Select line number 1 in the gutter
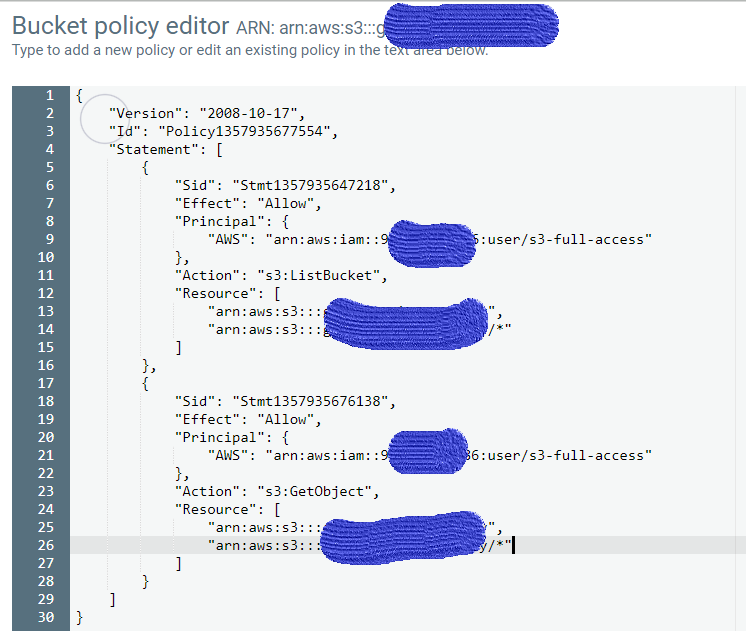Viewport: 746px width, 631px height. [x=49, y=95]
